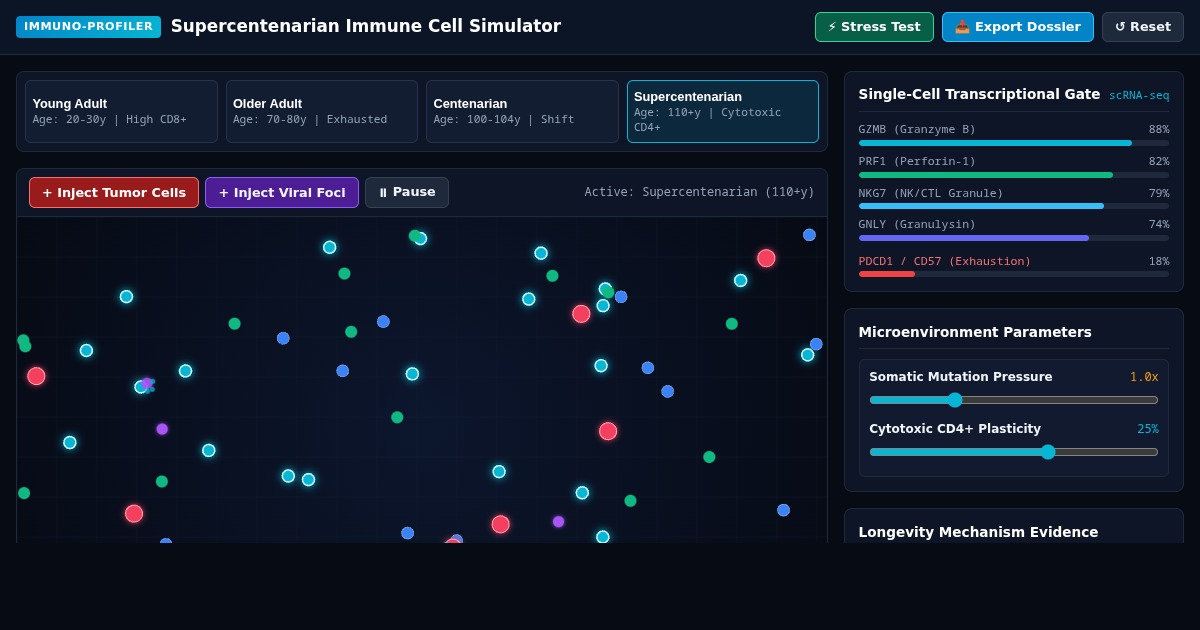Click the scRNA-seq label
1200x630 pixels.
point(1139,96)
